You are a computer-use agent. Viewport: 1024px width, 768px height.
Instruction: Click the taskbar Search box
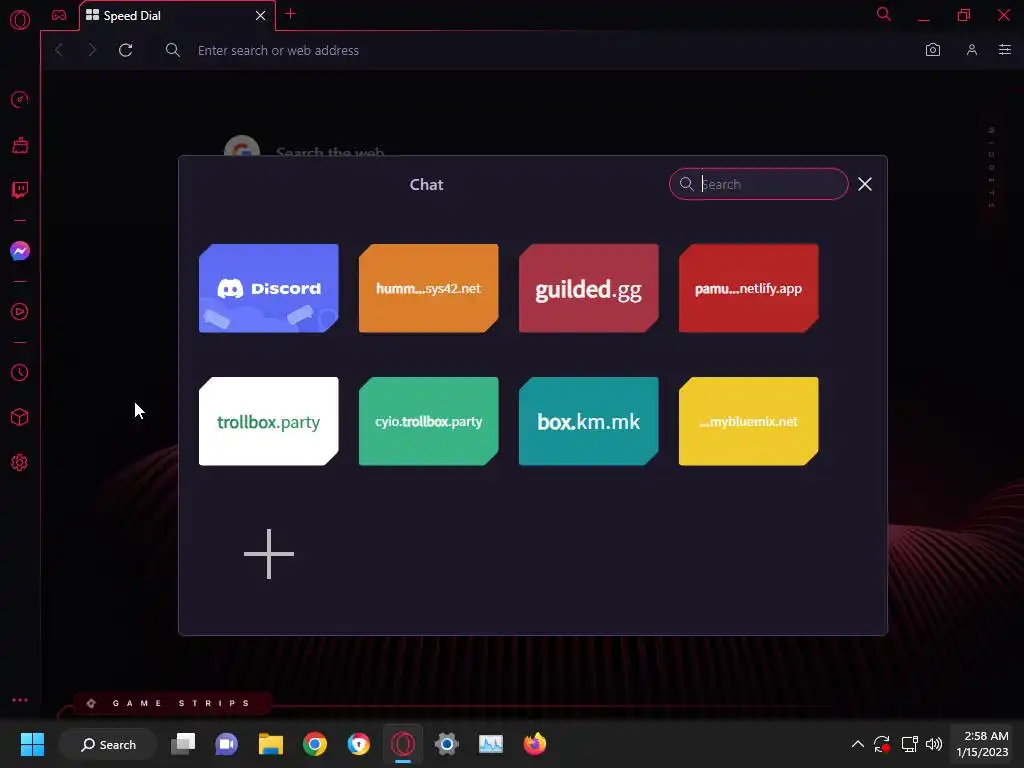coord(108,744)
